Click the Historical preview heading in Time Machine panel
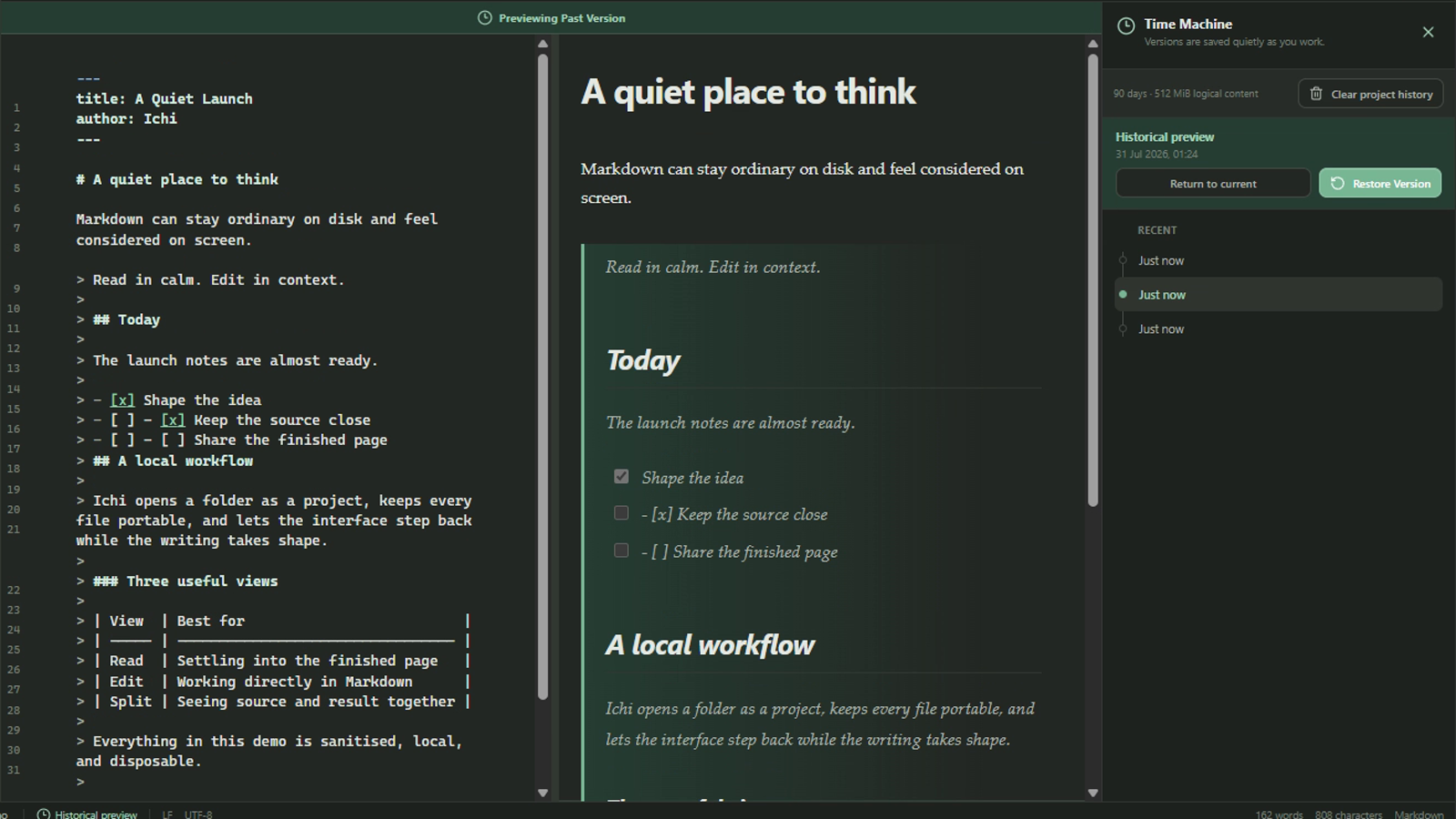This screenshot has width=1456, height=819. click(x=1165, y=137)
